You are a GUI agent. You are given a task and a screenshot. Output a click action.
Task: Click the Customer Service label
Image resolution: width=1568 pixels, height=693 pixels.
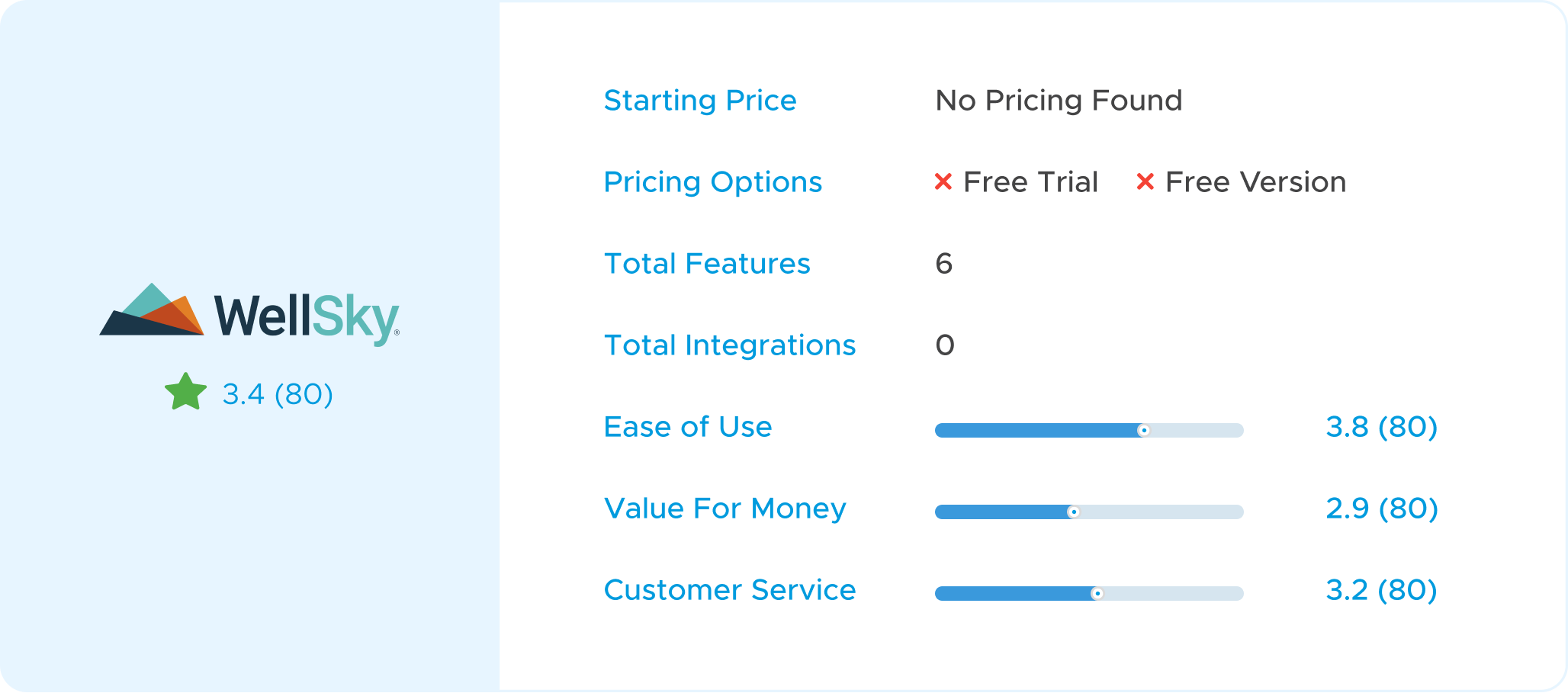730,590
